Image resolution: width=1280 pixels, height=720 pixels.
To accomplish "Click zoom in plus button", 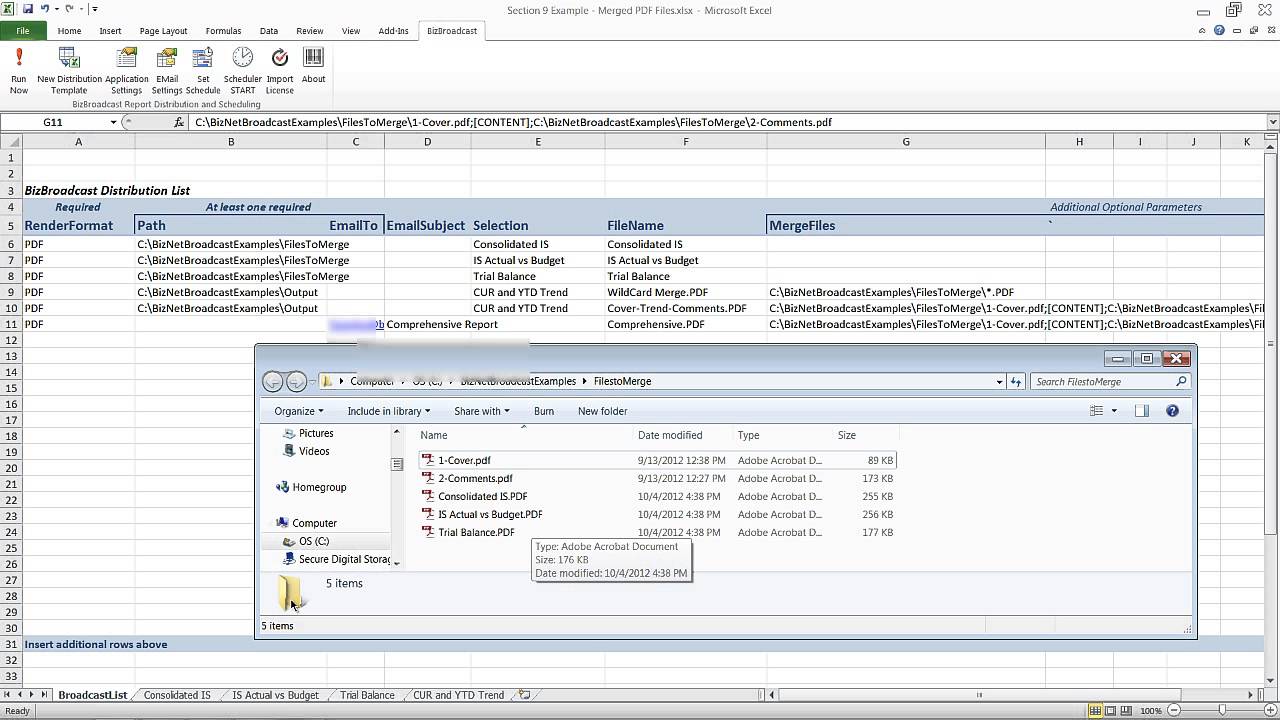I will coord(1269,711).
